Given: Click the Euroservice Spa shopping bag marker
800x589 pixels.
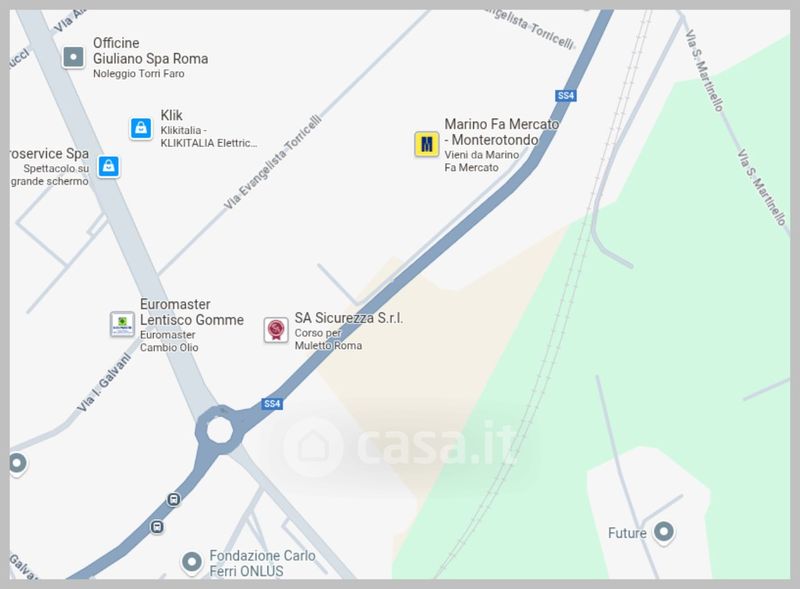Looking at the screenshot, I should [109, 166].
